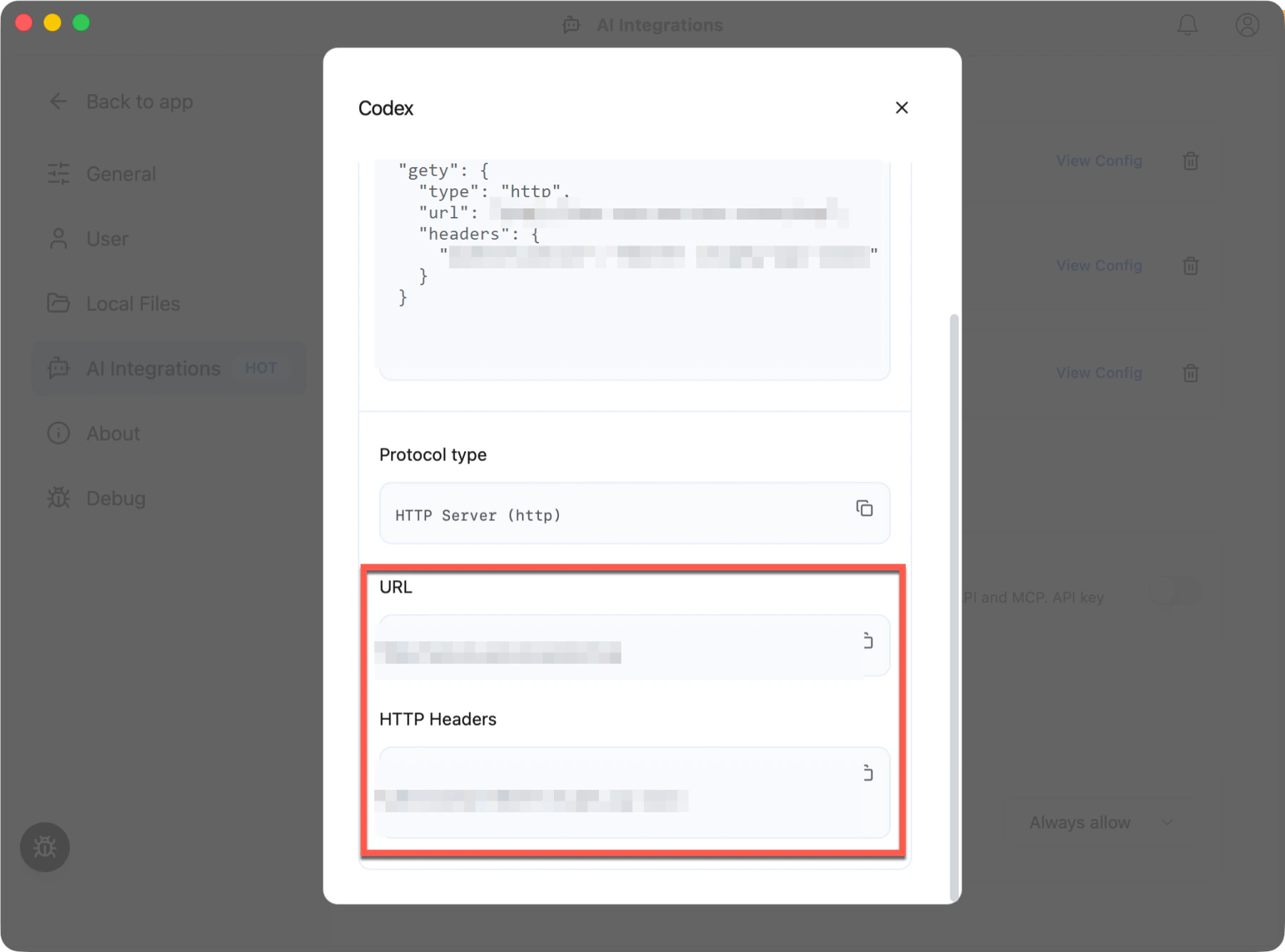Click the first View Config link
Viewport: 1285px width, 952px height.
click(x=1099, y=161)
